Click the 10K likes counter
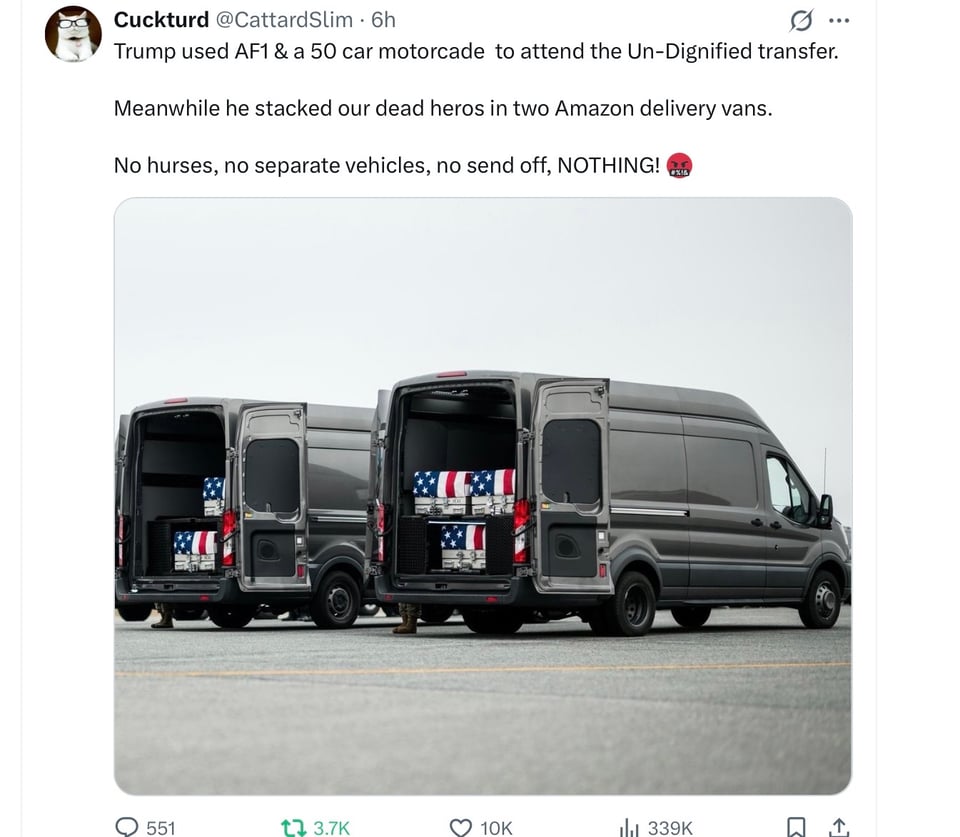The width and height of the screenshot is (960, 837). click(494, 828)
